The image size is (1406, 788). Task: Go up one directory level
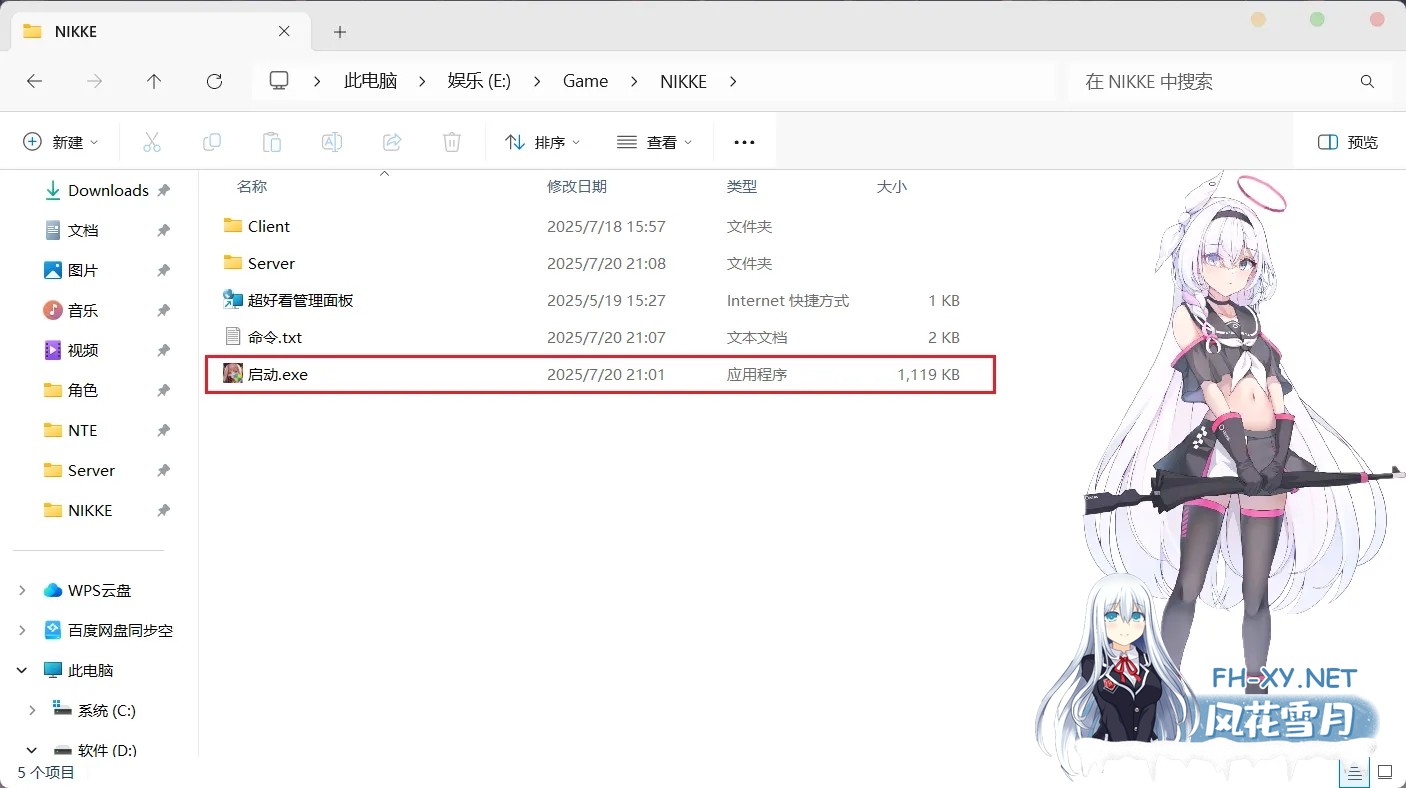click(x=154, y=81)
